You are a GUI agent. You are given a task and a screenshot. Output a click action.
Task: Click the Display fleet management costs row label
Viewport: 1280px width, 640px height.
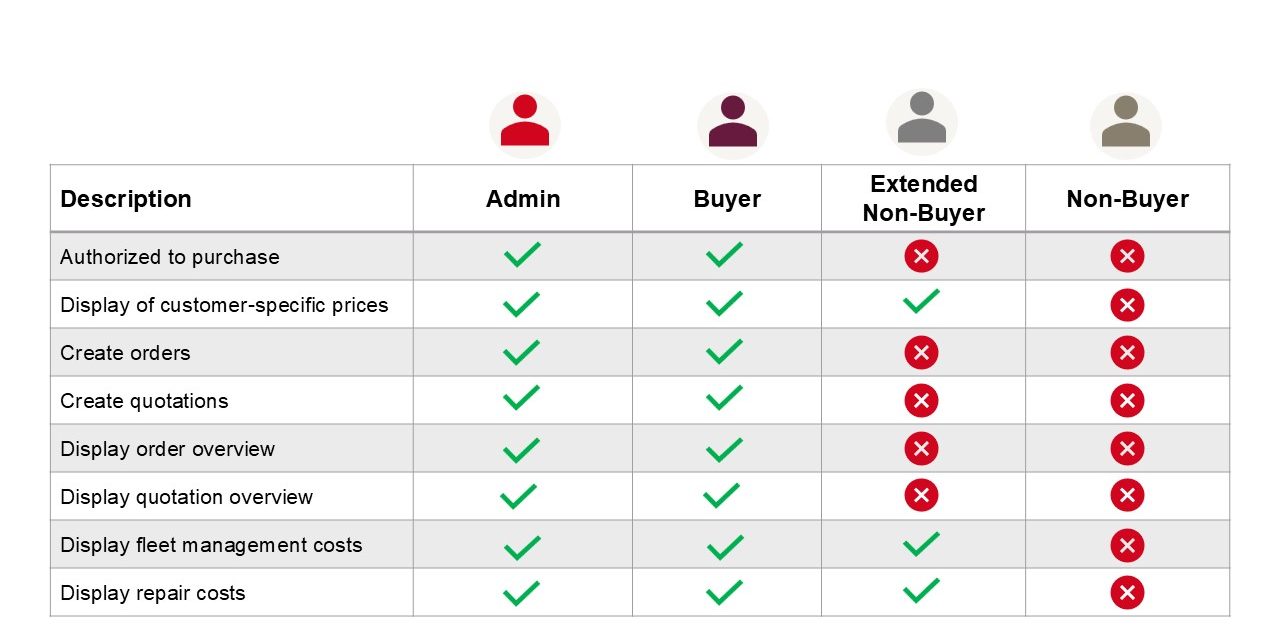[x=211, y=545]
